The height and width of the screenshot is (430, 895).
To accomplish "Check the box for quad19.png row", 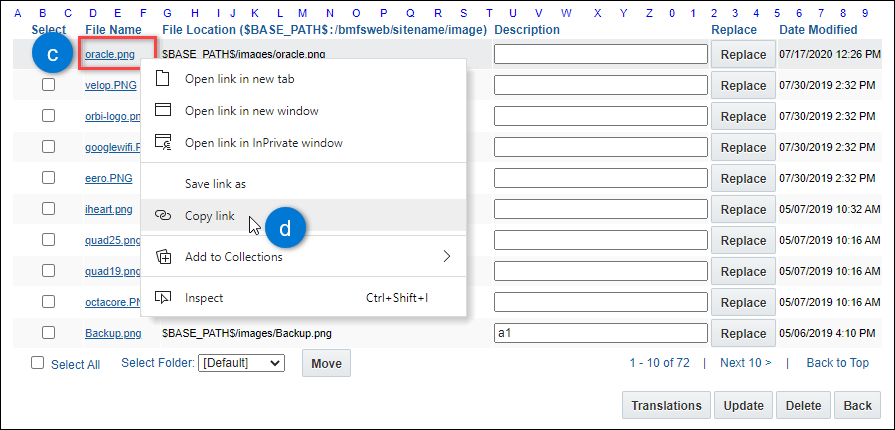I will (x=49, y=270).
